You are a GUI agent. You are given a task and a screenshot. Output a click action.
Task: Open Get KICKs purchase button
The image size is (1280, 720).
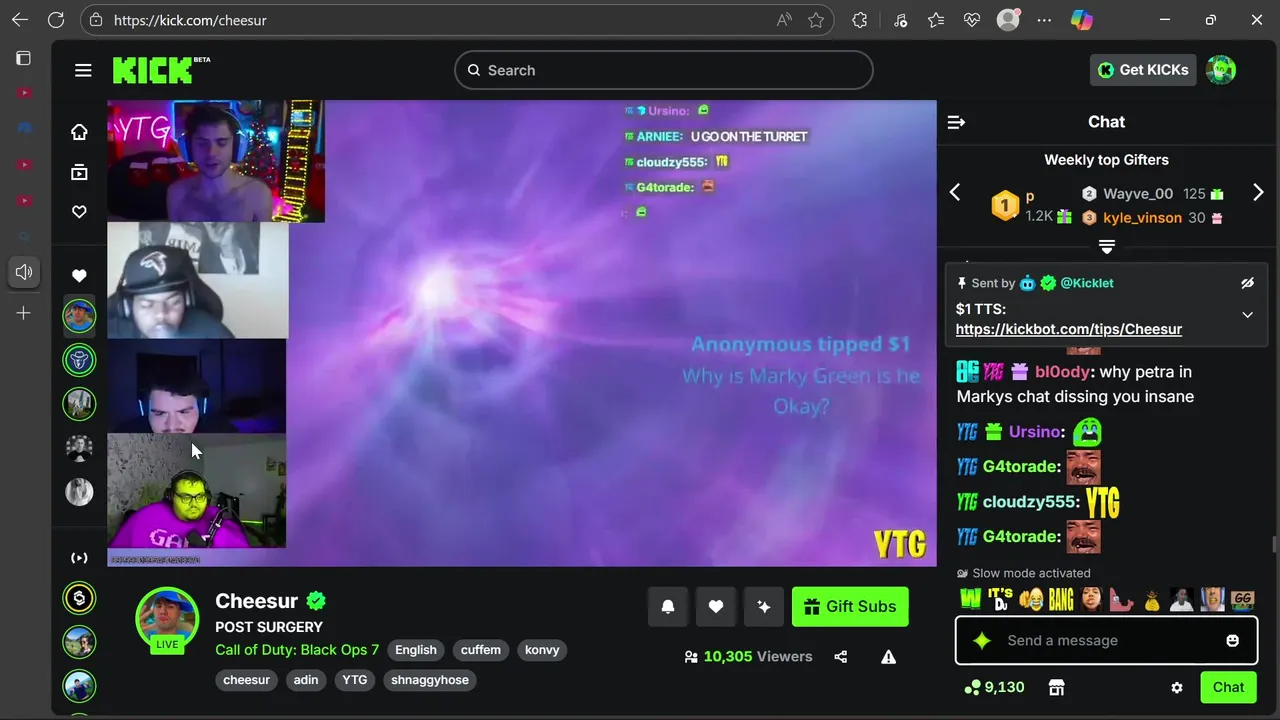1143,70
